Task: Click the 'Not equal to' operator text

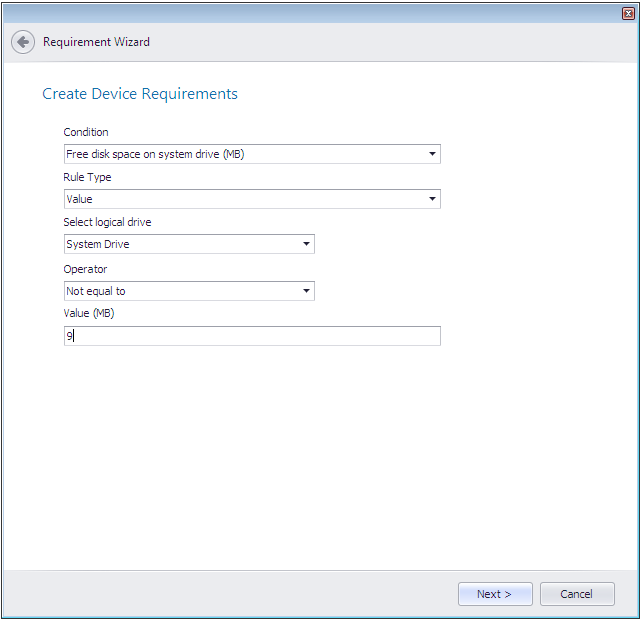Action: [x=96, y=291]
